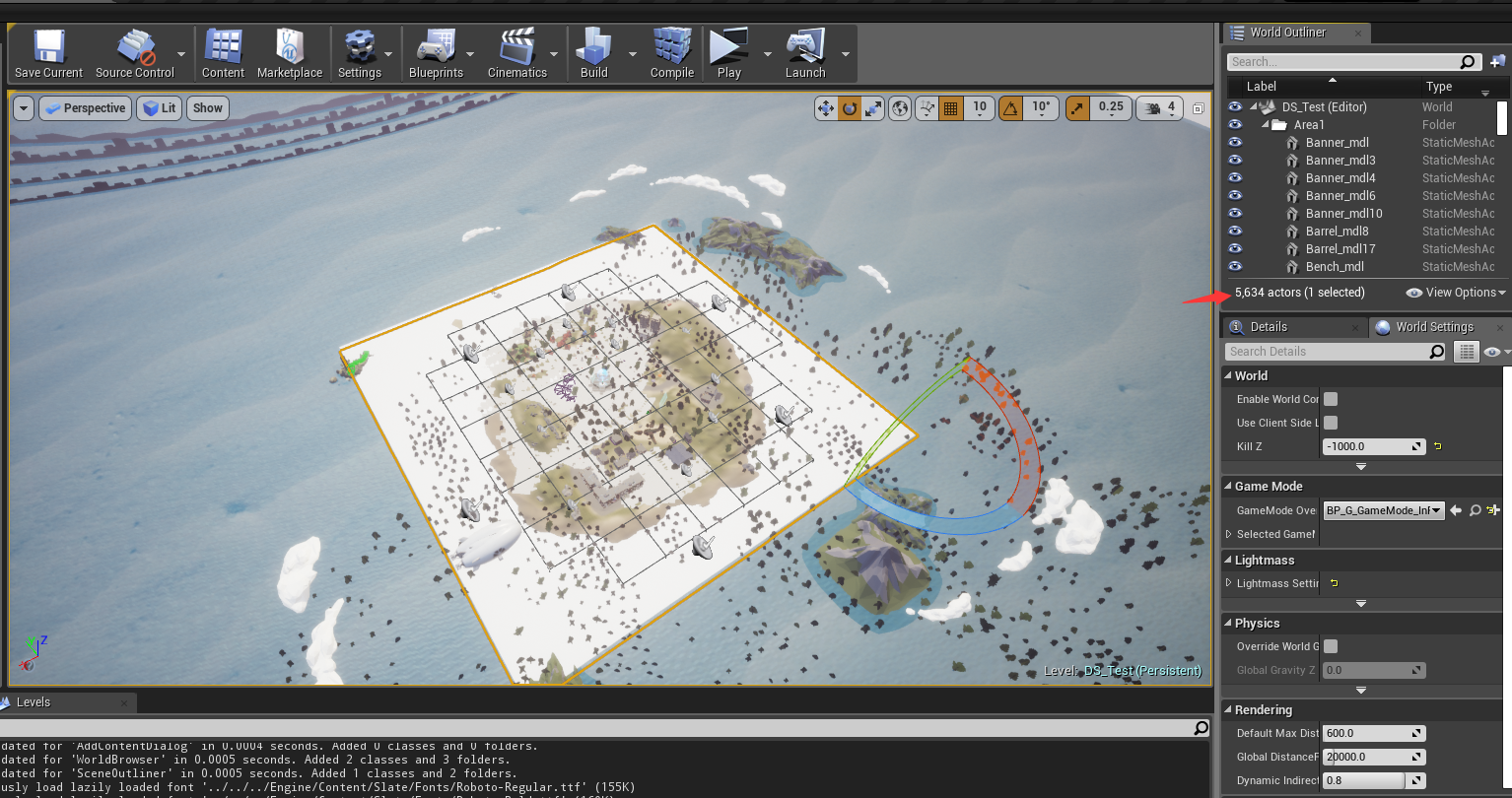Create new GameMode blueprint plus icon

pyautogui.click(x=1493, y=510)
